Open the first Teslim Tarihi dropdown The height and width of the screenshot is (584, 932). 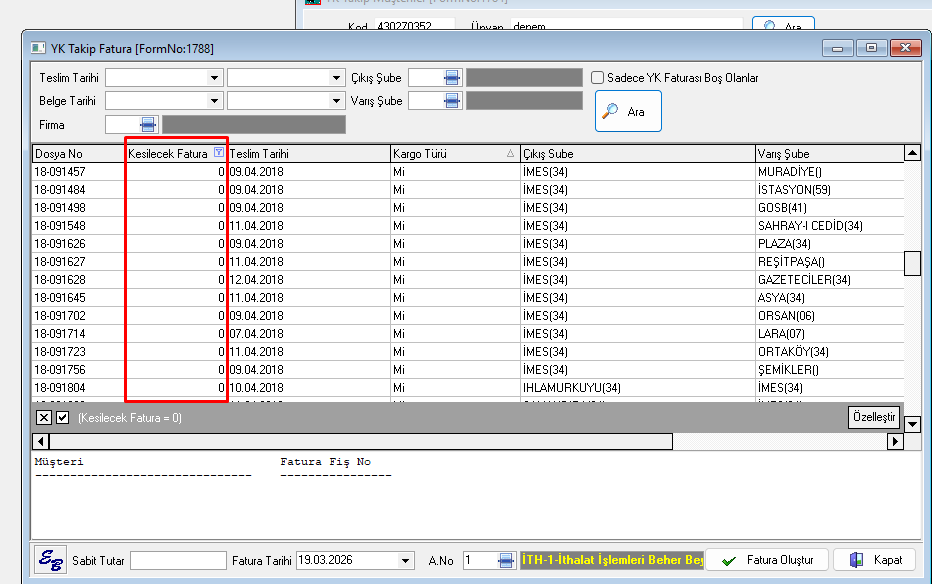point(214,77)
